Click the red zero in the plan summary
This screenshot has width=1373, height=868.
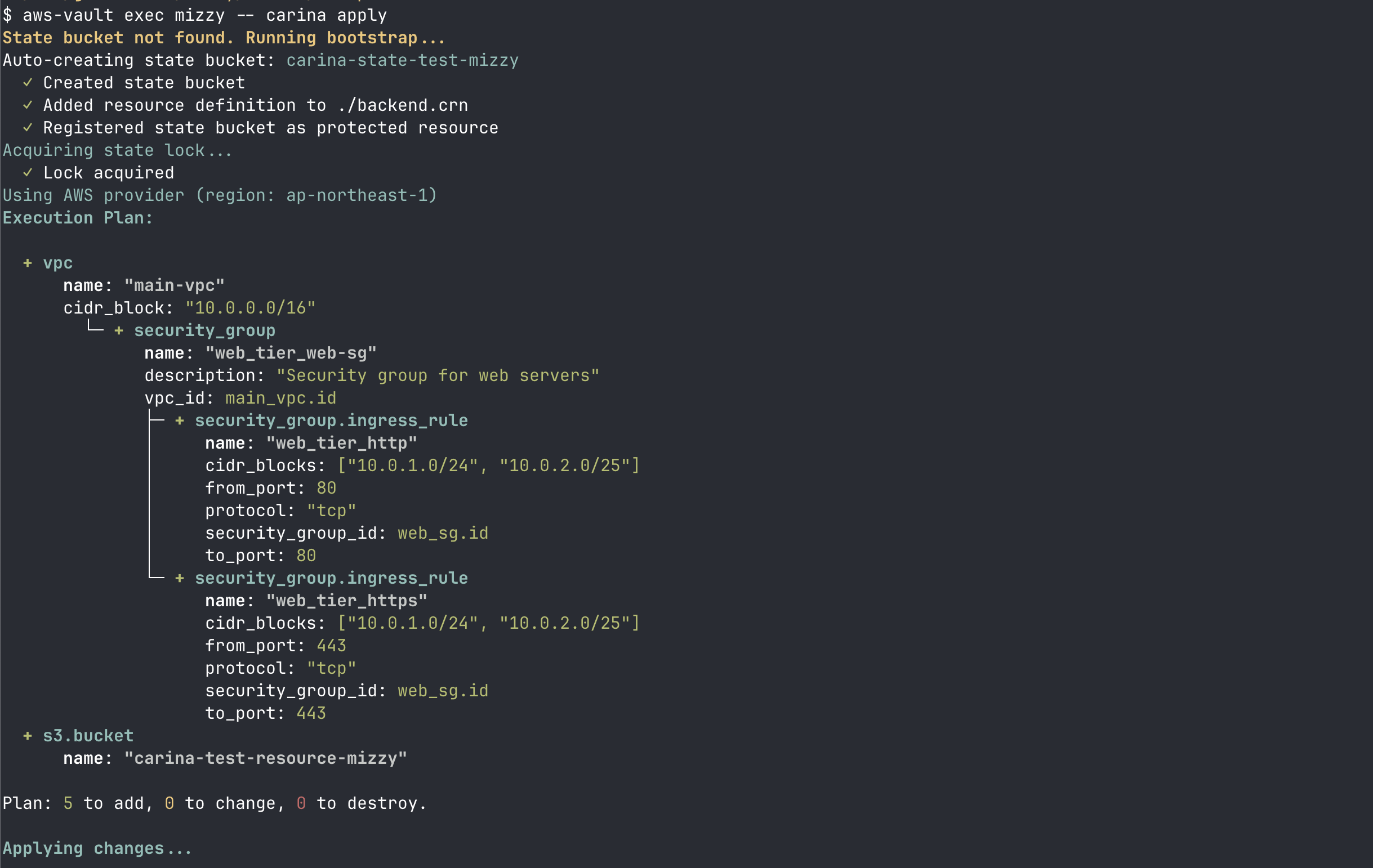point(301,804)
